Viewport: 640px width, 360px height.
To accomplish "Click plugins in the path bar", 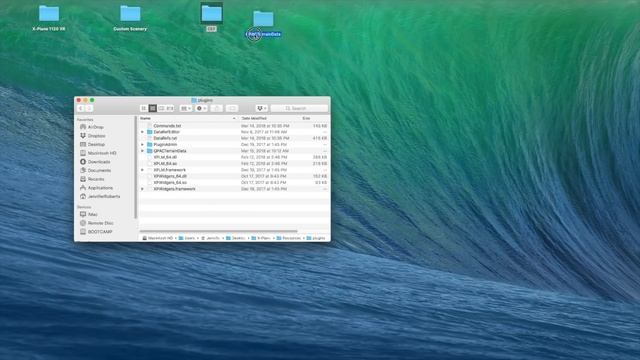I will coord(316,238).
